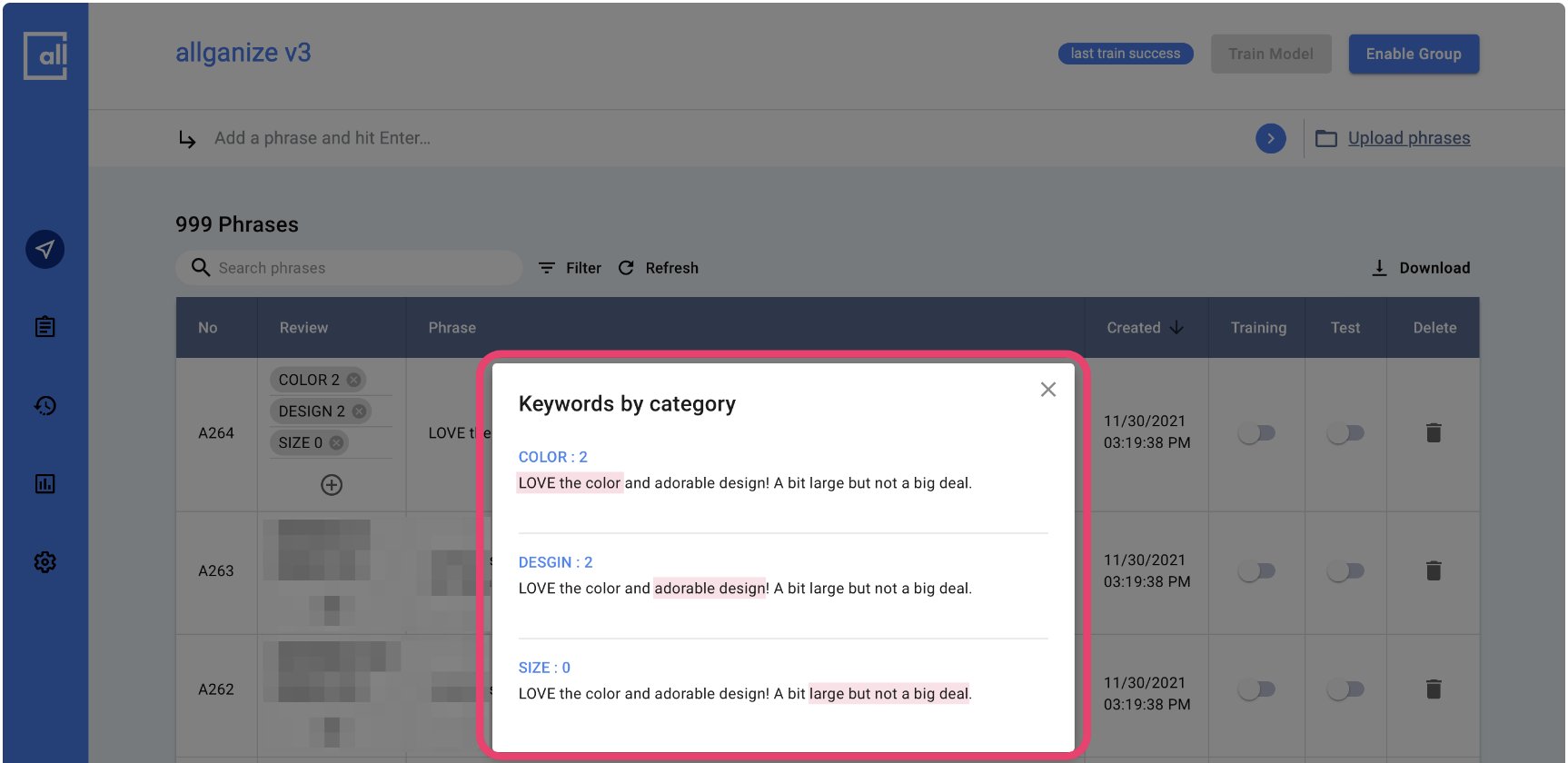The width and height of the screenshot is (1568, 763).
Task: Remove the COLOR 2 review tag
Action: pyautogui.click(x=353, y=380)
